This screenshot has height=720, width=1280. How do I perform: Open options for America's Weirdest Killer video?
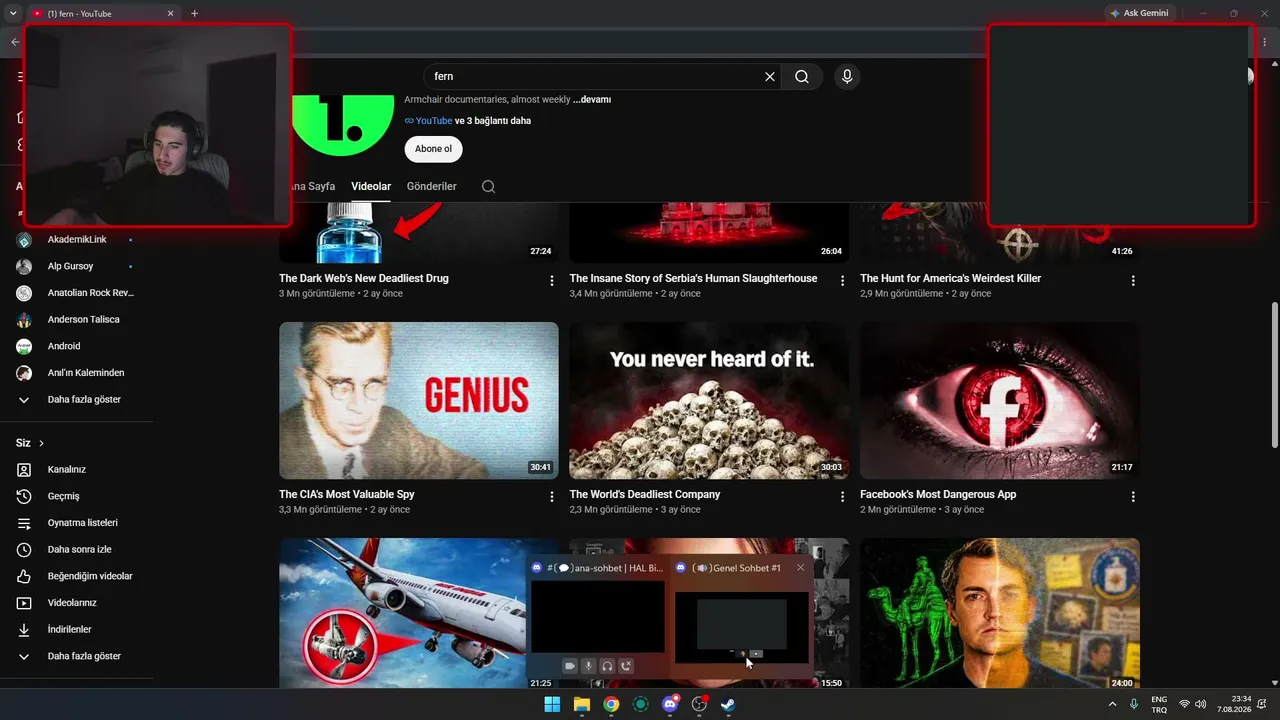click(1133, 281)
